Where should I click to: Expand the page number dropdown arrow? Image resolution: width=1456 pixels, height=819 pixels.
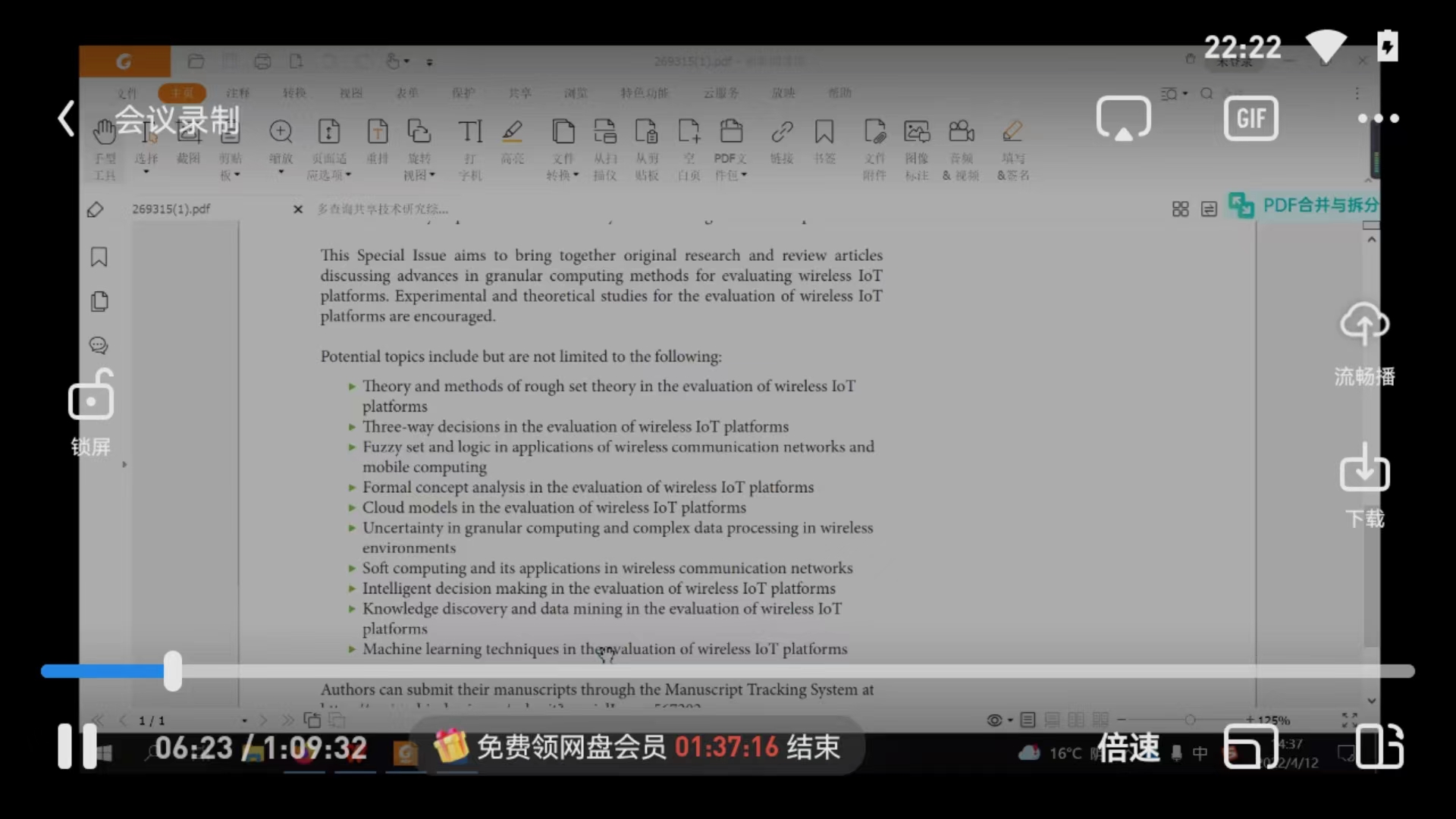coord(244,720)
